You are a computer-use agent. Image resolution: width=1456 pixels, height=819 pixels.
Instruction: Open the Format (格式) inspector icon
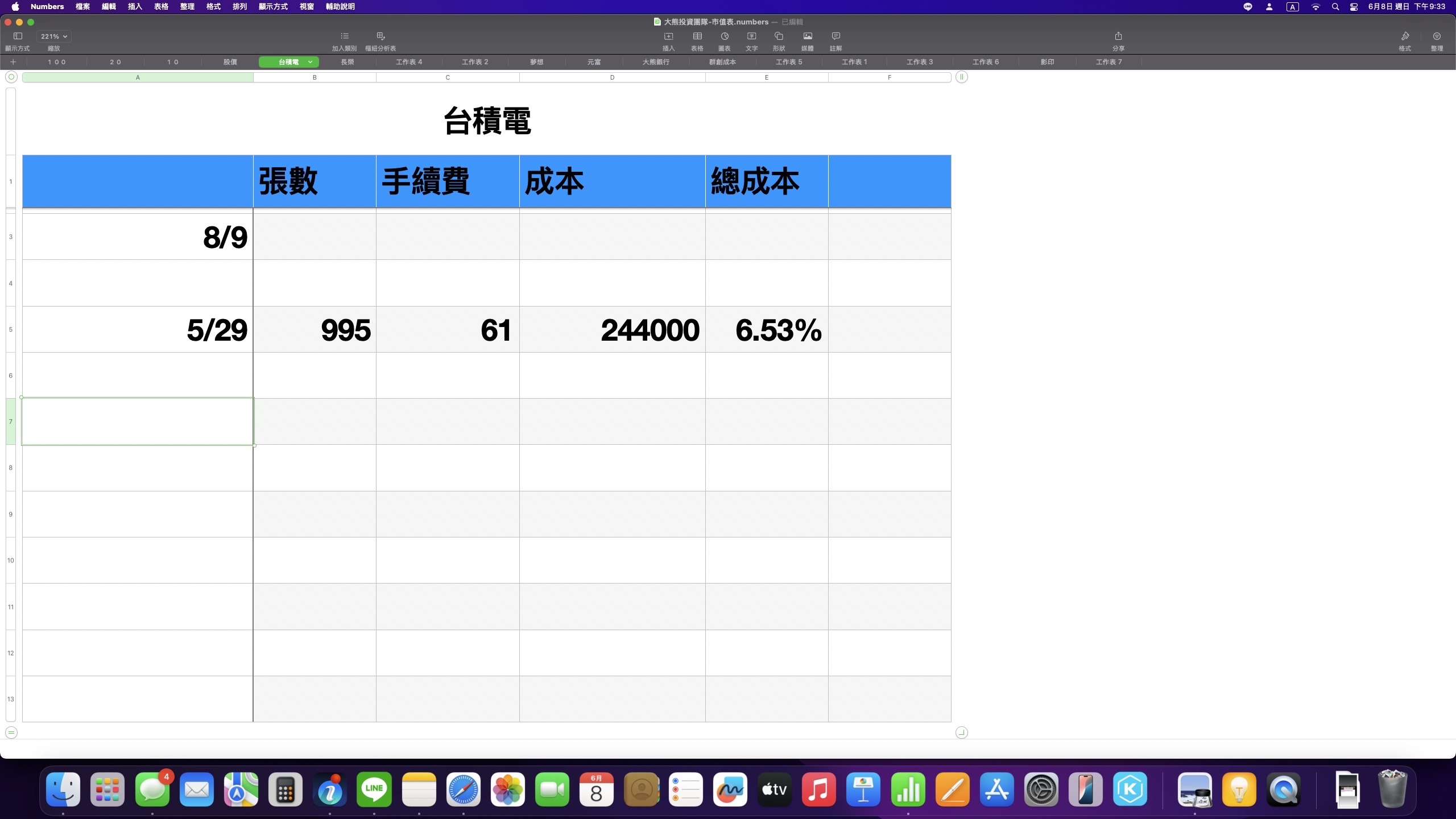point(1405,36)
